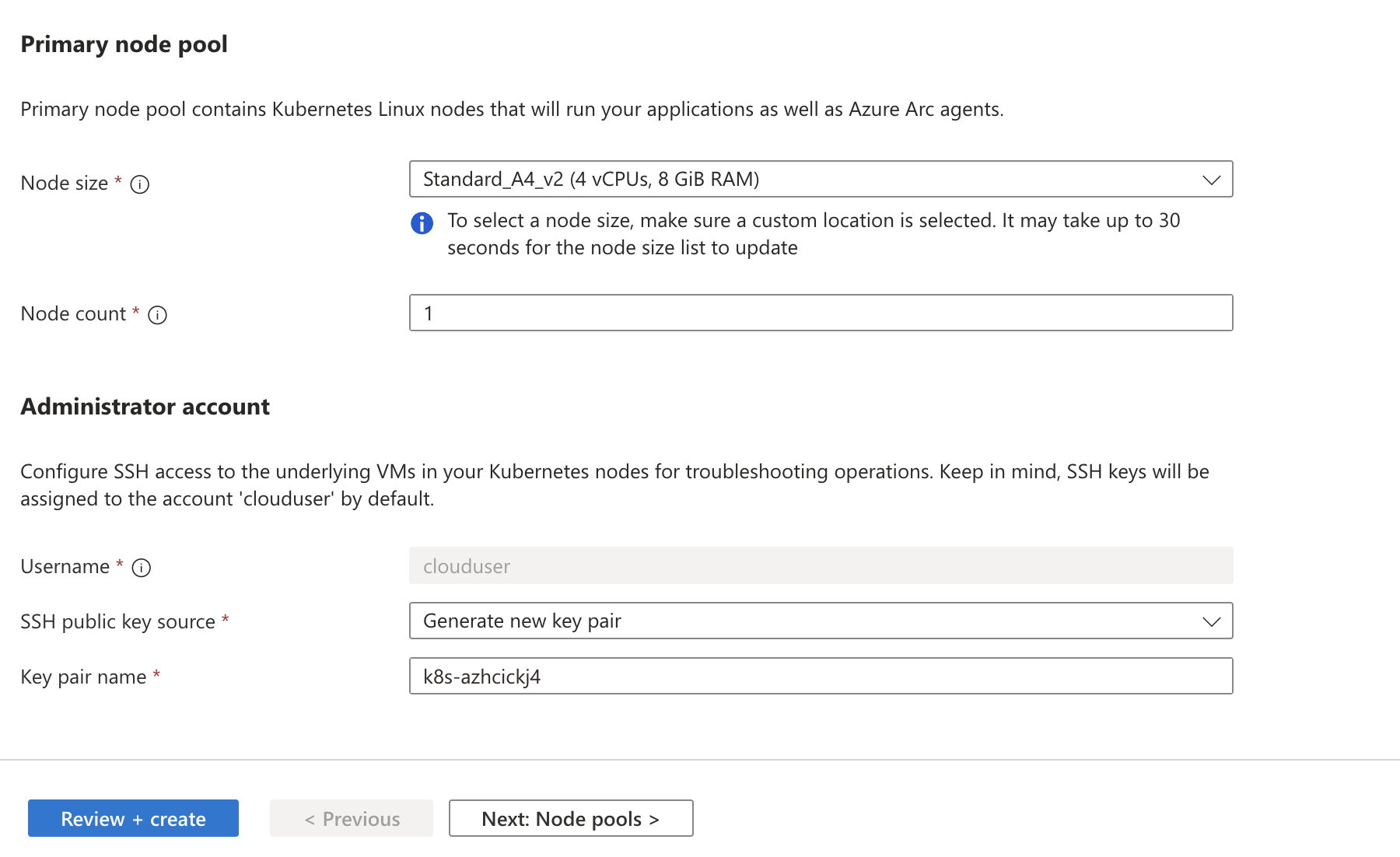Click the Key pair name label
This screenshot has height=857, width=1400.
(x=83, y=677)
